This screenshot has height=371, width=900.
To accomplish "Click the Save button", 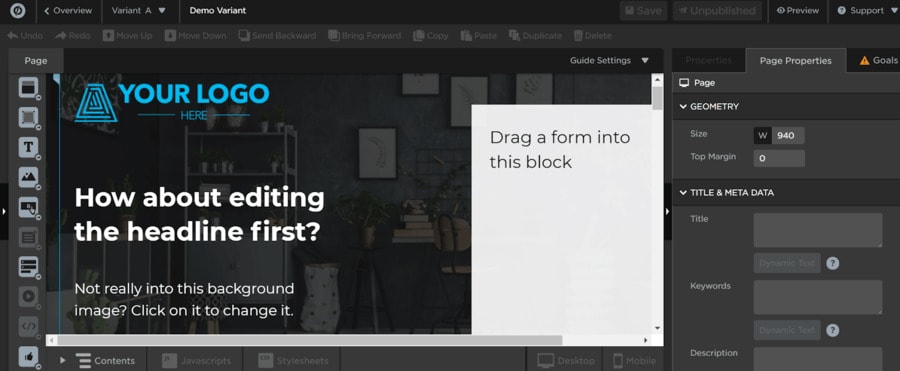I will pos(643,10).
